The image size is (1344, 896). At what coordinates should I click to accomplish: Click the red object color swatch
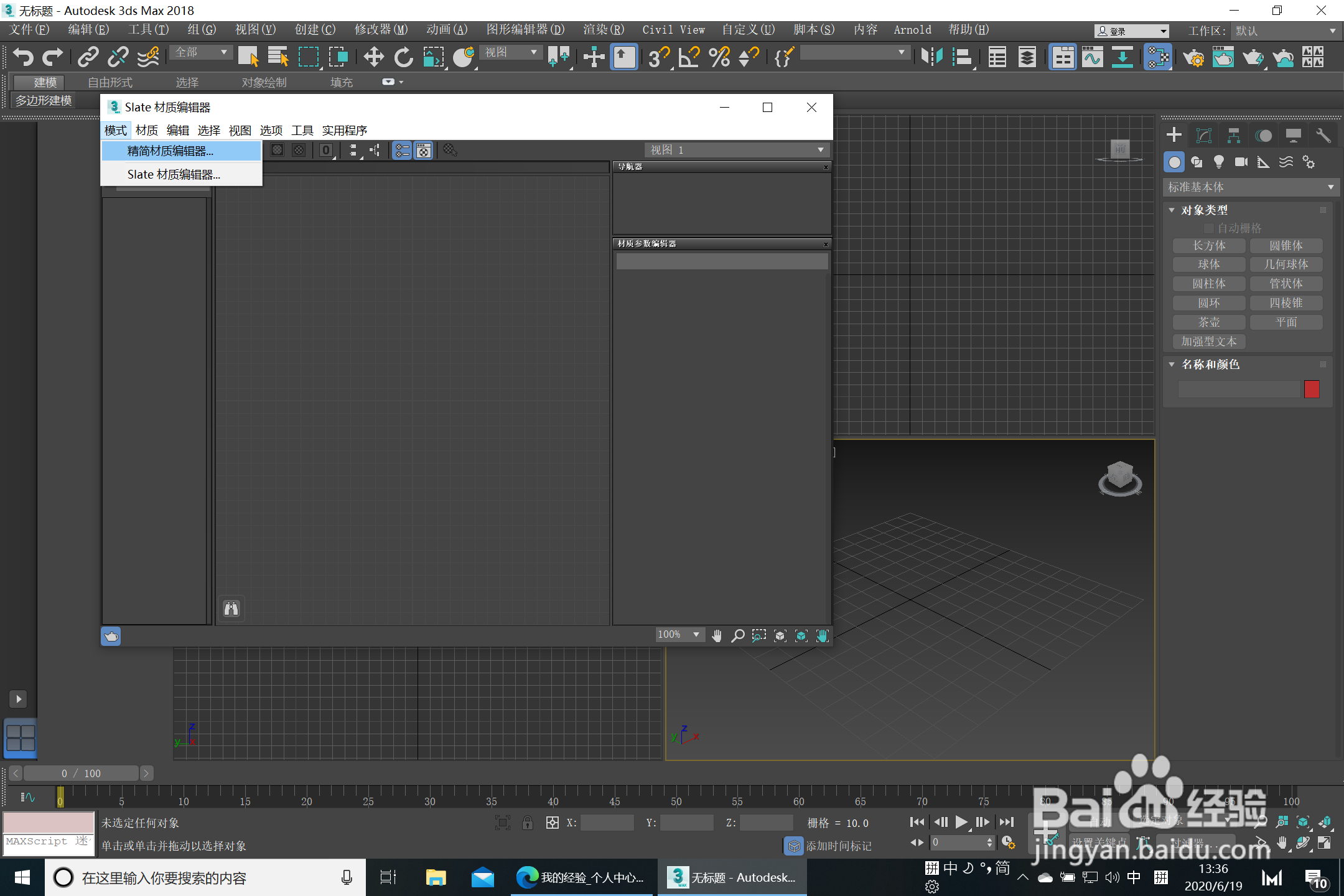[x=1312, y=390]
